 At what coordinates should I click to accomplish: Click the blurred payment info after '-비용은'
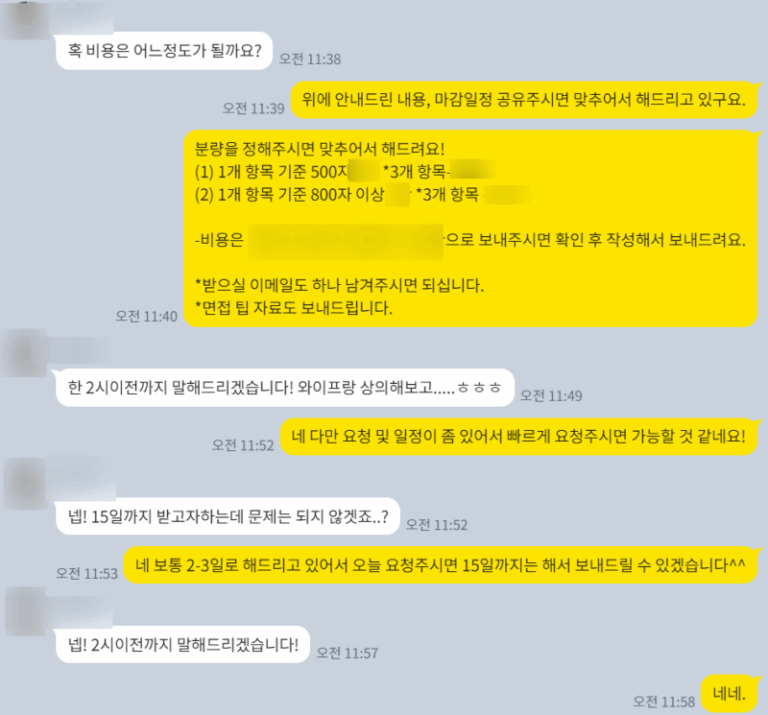(x=346, y=241)
